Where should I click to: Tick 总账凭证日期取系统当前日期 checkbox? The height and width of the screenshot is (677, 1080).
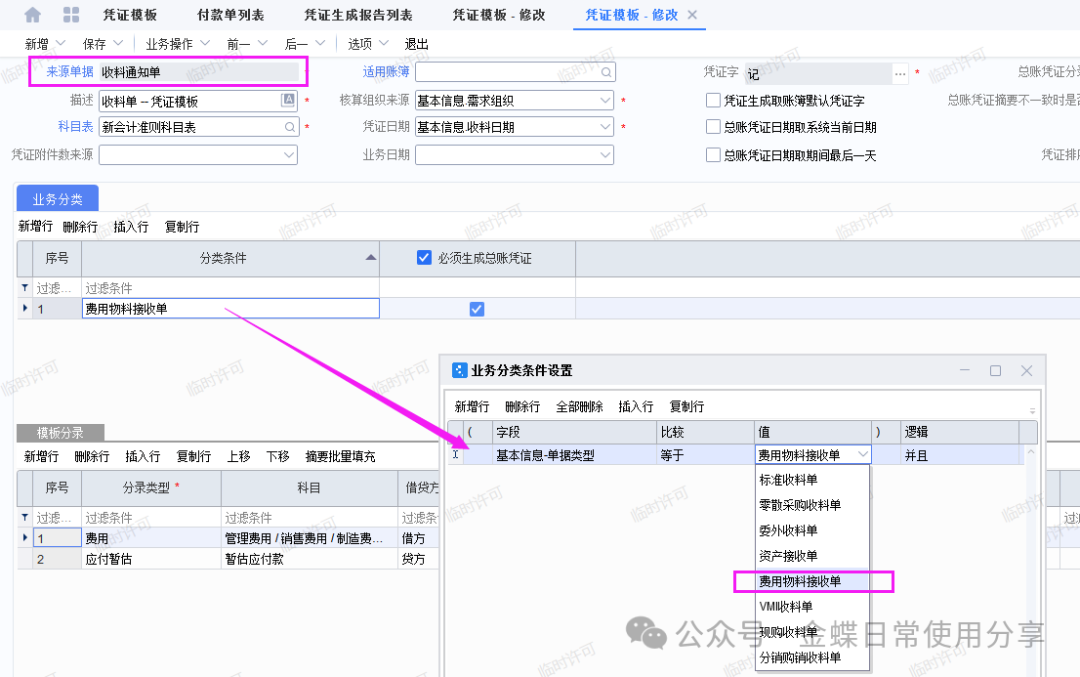[x=713, y=127]
